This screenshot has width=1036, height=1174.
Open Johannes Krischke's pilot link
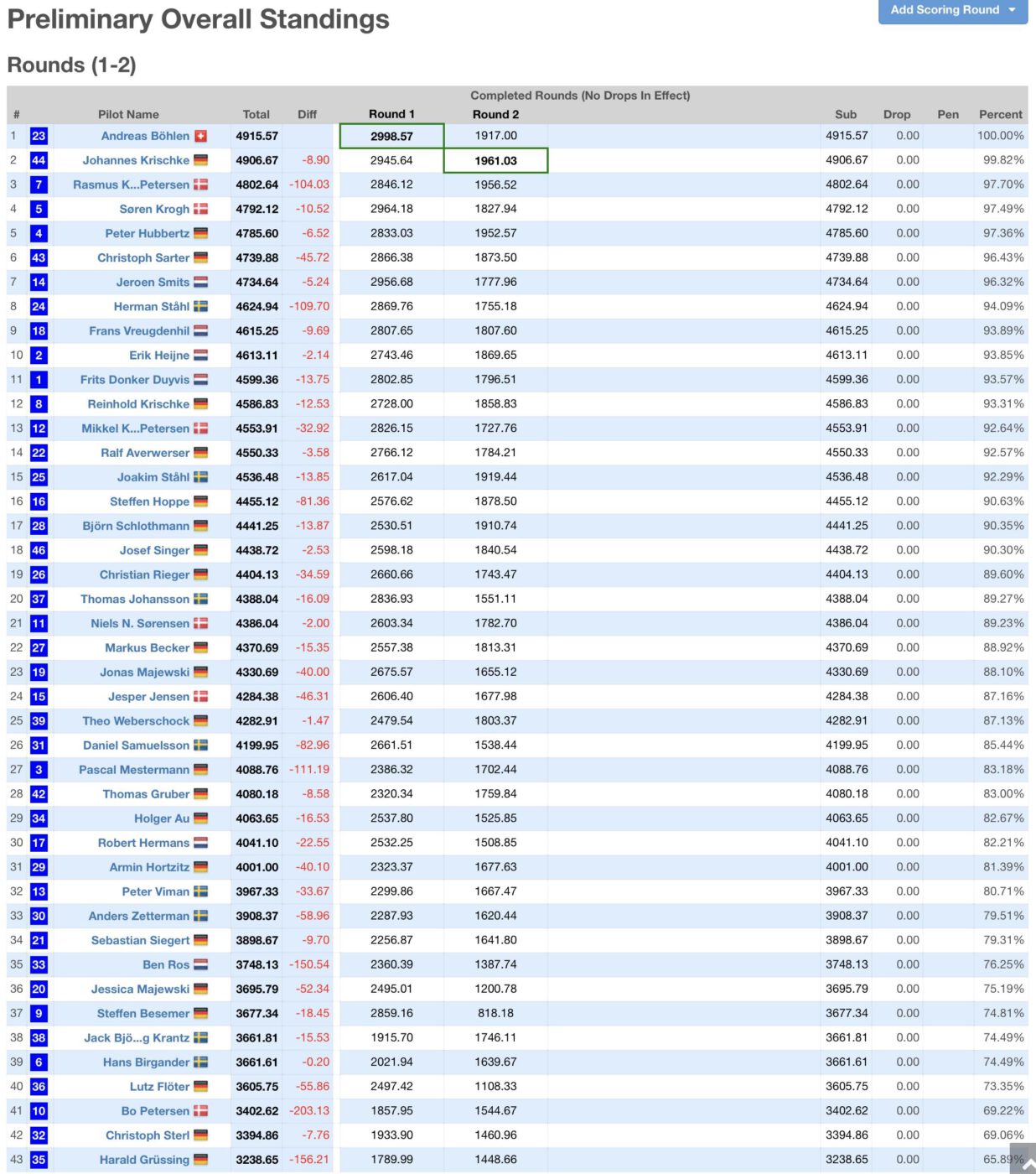point(136,160)
